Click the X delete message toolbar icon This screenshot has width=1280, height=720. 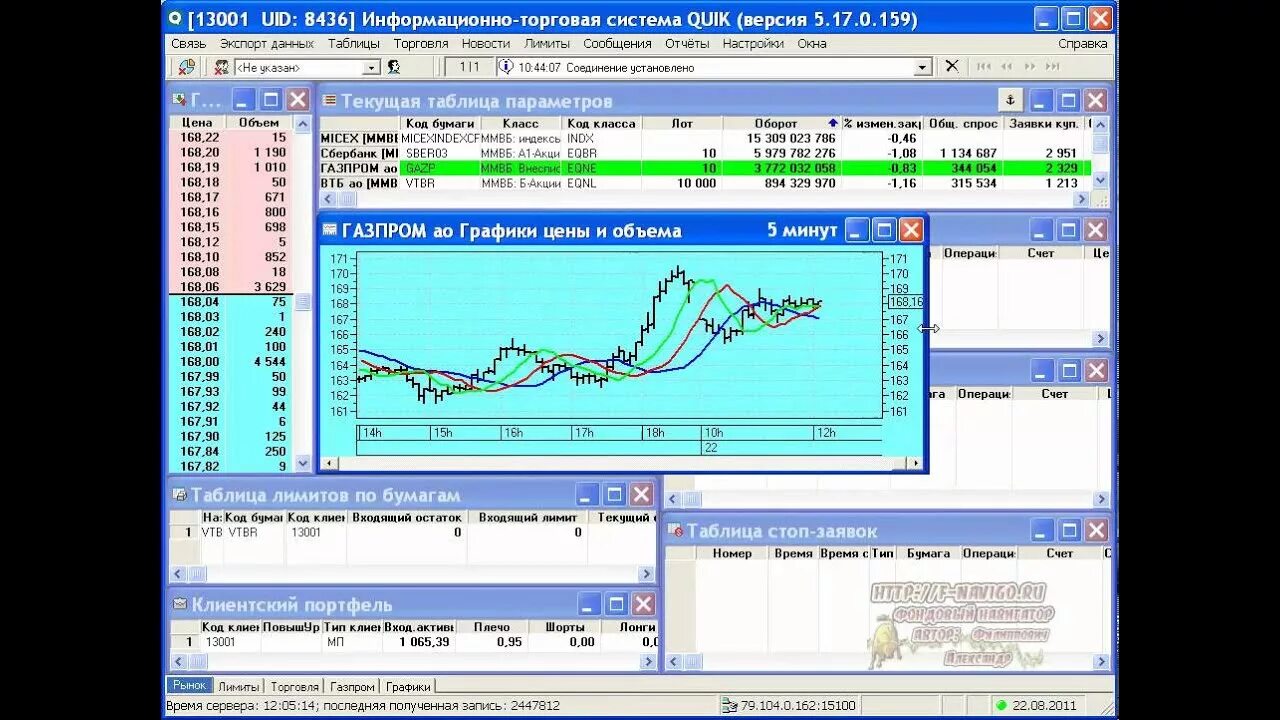pyautogui.click(x=952, y=66)
